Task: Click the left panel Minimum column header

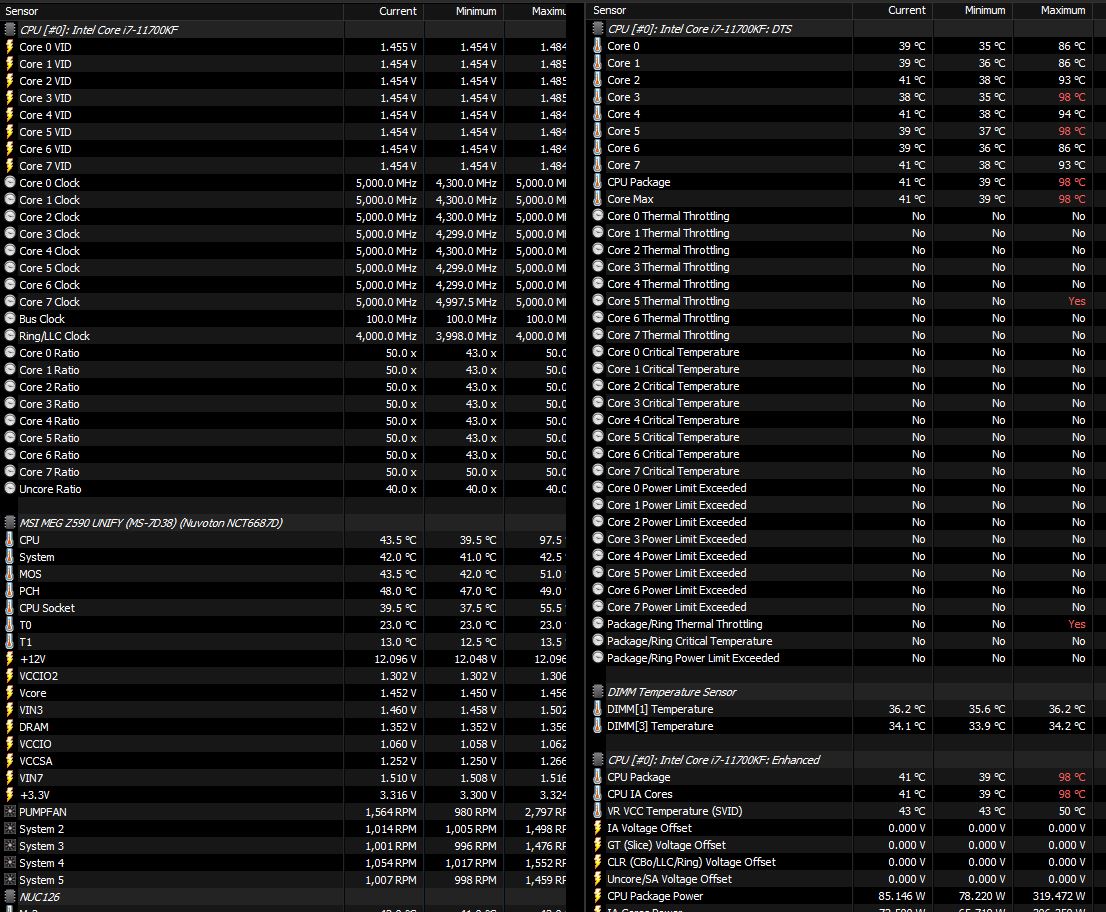Action: click(x=463, y=11)
